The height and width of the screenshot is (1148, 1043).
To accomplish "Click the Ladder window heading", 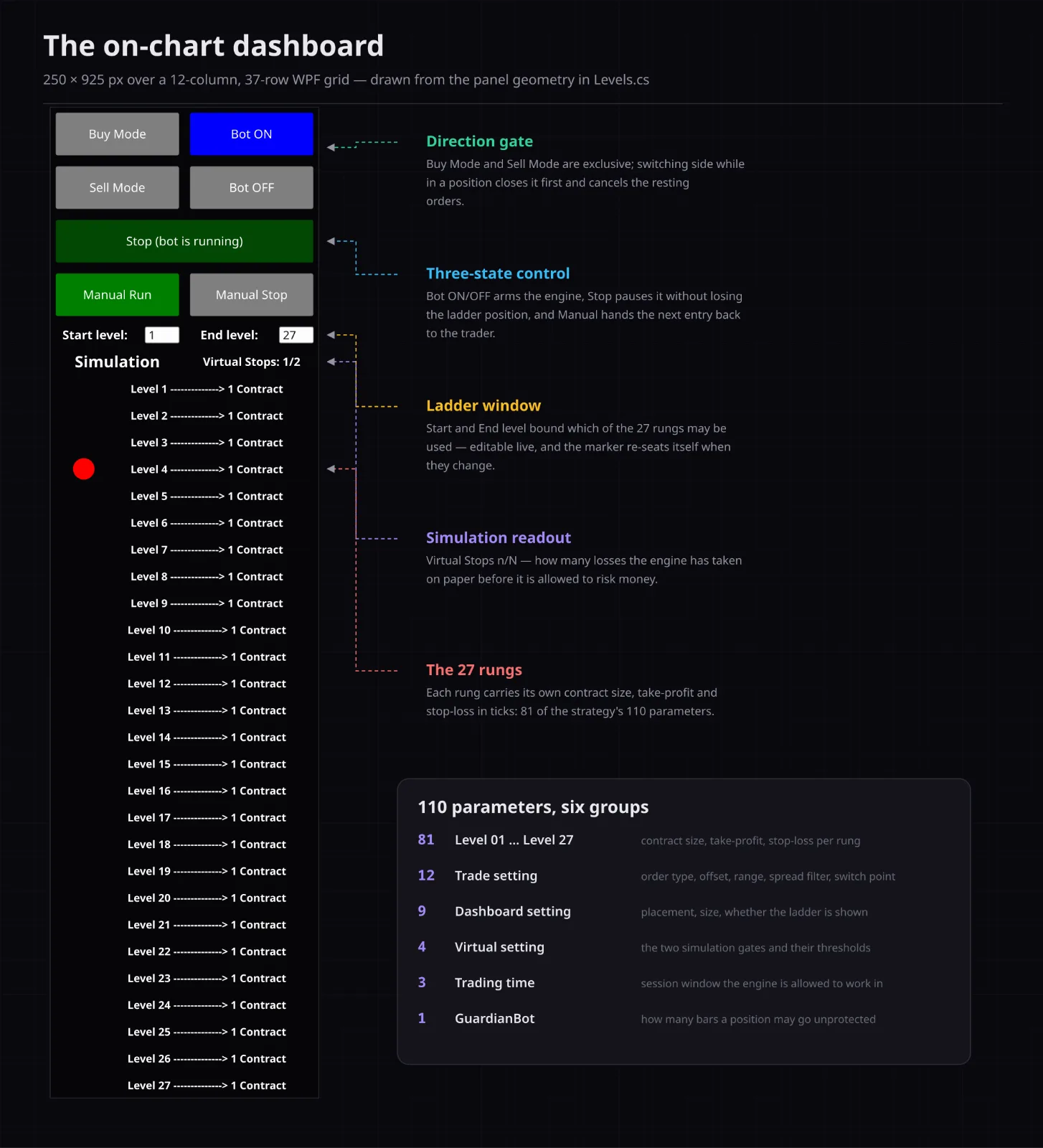I will [483, 405].
